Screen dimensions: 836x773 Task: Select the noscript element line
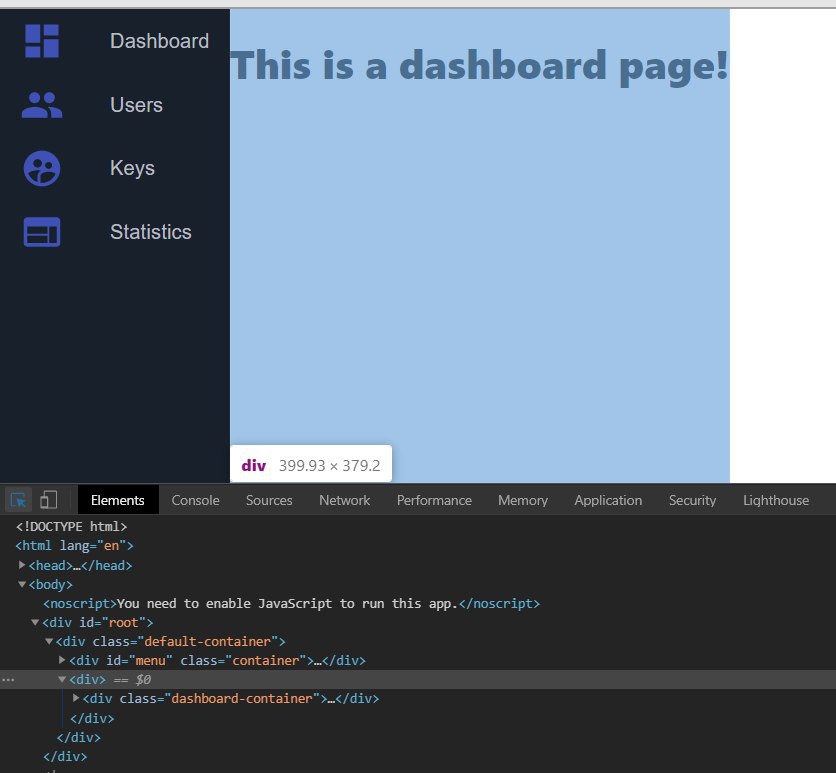292,603
